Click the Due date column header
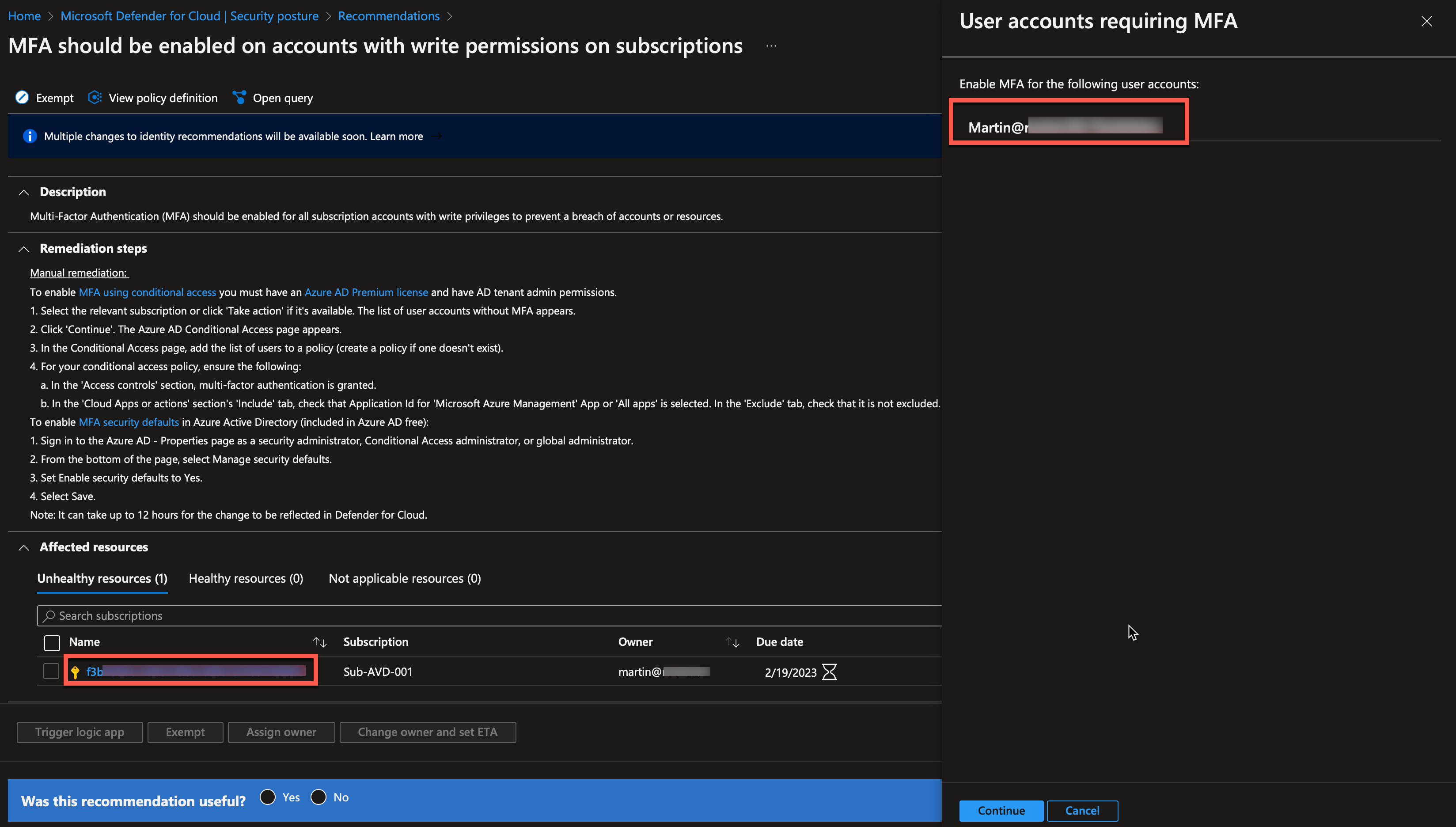 (780, 642)
